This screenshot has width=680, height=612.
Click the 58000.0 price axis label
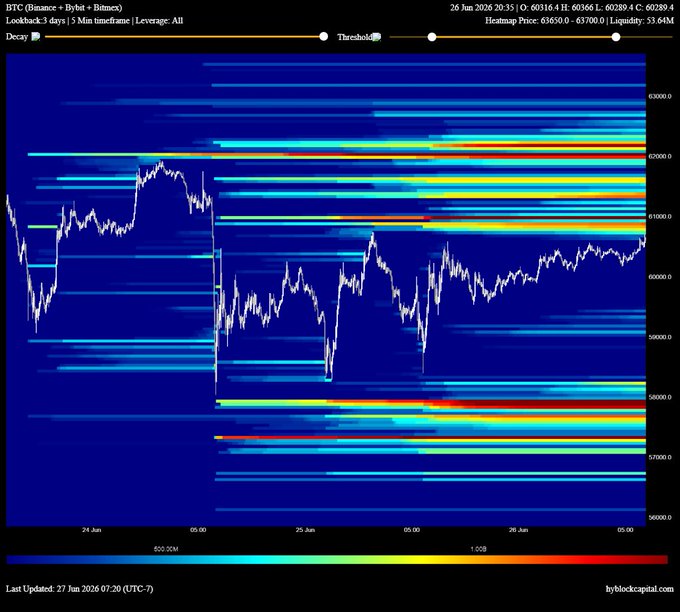tap(660, 397)
